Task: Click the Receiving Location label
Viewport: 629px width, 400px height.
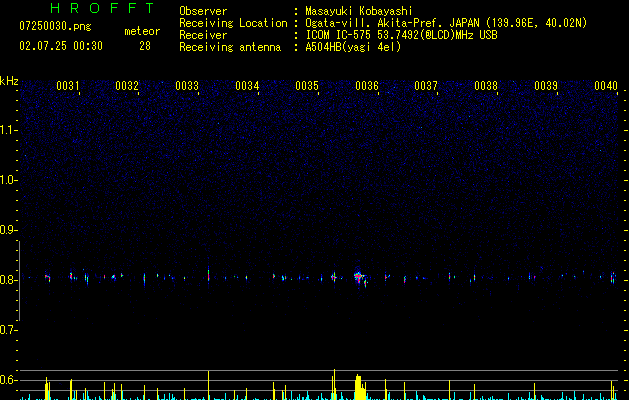Action: click(233, 23)
